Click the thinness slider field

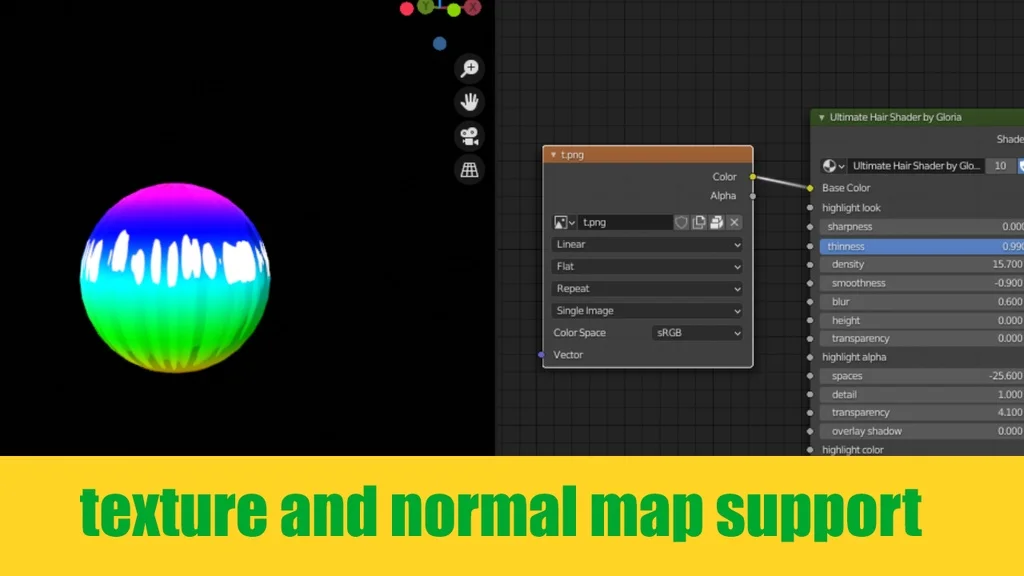[920, 246]
